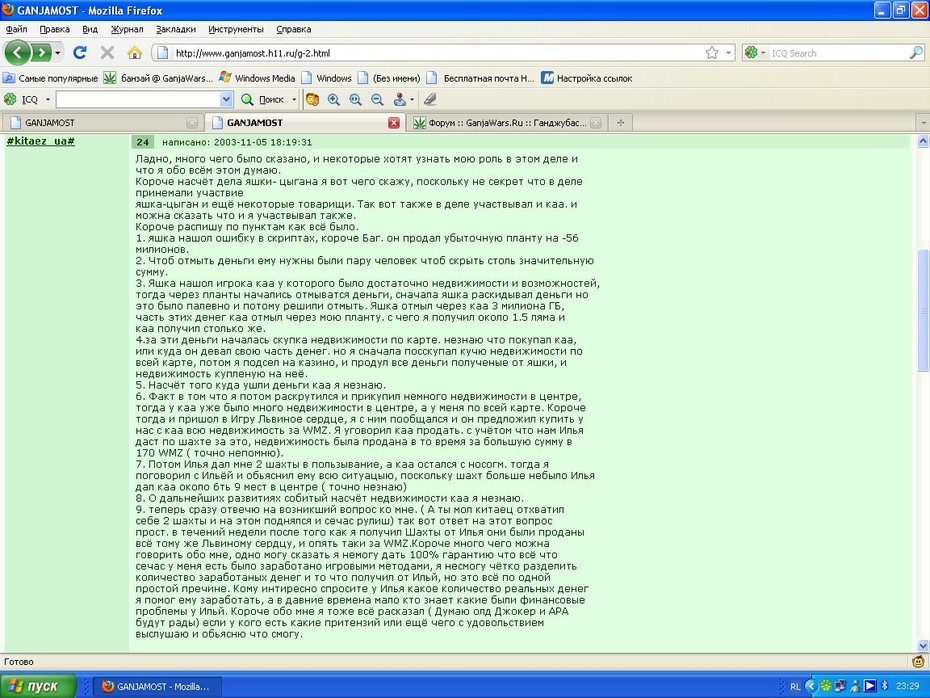Screen dimensions: 930x698
Task: Open the ICQ flower icon in the system tray
Action: [826, 686]
